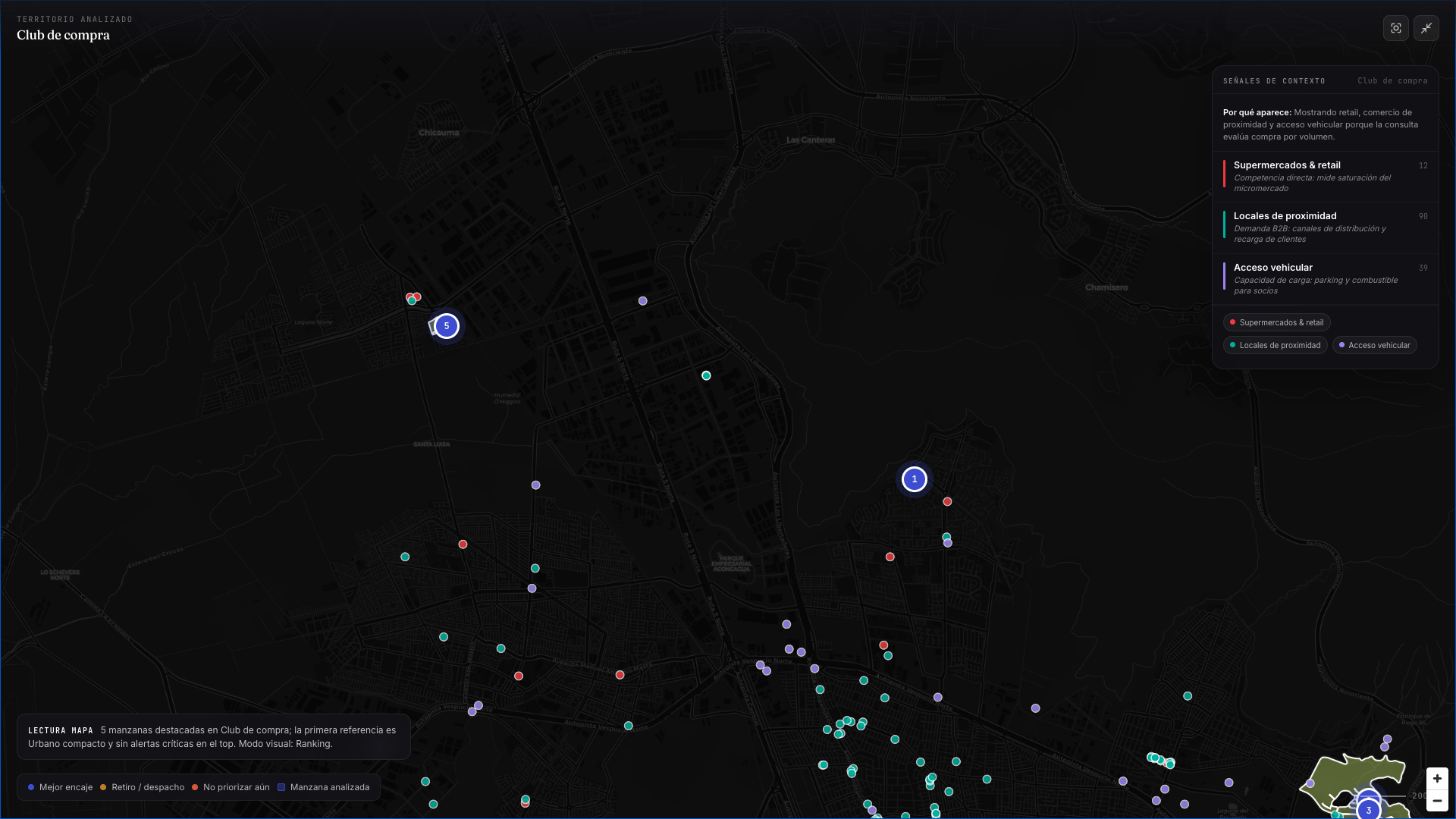
Task: Click the small white block icon beside marker 5
Action: pos(434,326)
